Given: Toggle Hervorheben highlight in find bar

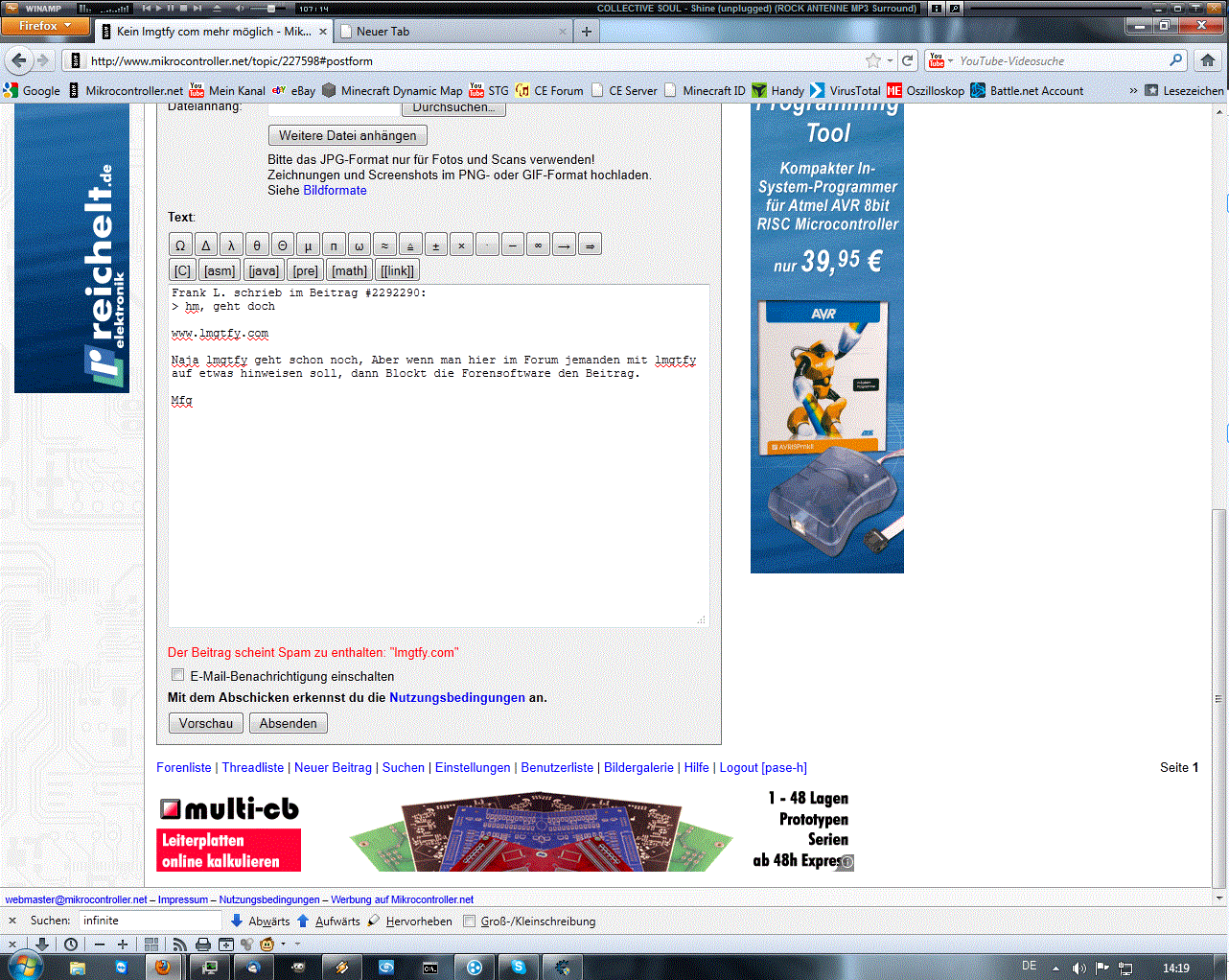Looking at the screenshot, I should pos(410,922).
